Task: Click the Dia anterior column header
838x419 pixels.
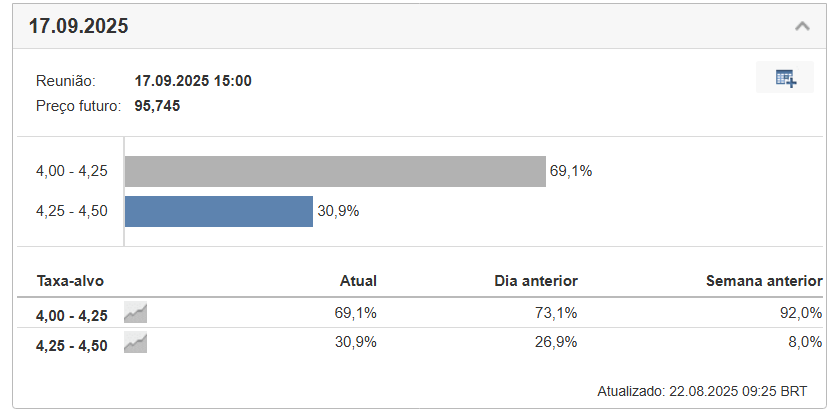Action: (x=536, y=281)
